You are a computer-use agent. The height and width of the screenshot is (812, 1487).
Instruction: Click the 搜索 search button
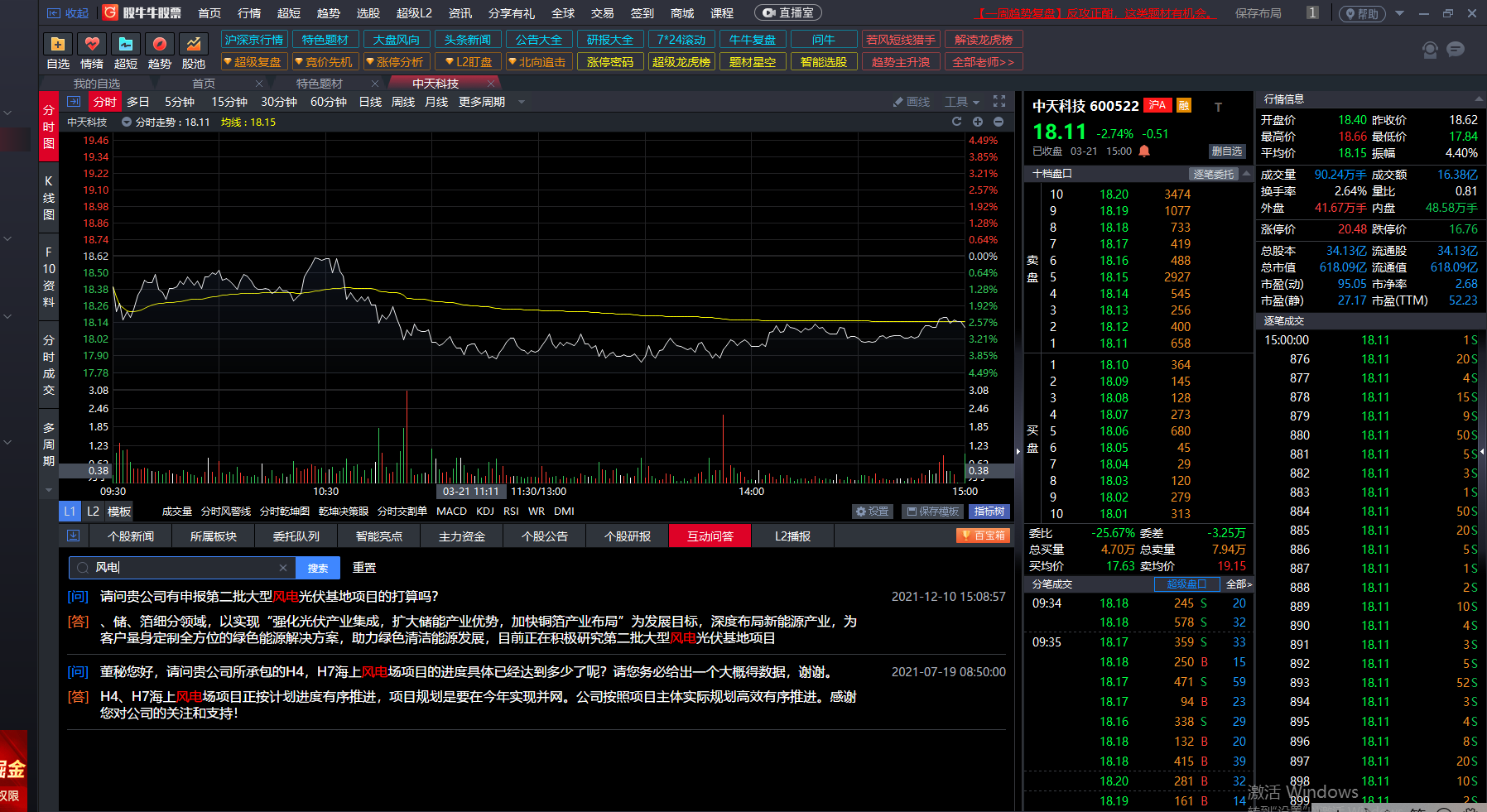point(318,568)
